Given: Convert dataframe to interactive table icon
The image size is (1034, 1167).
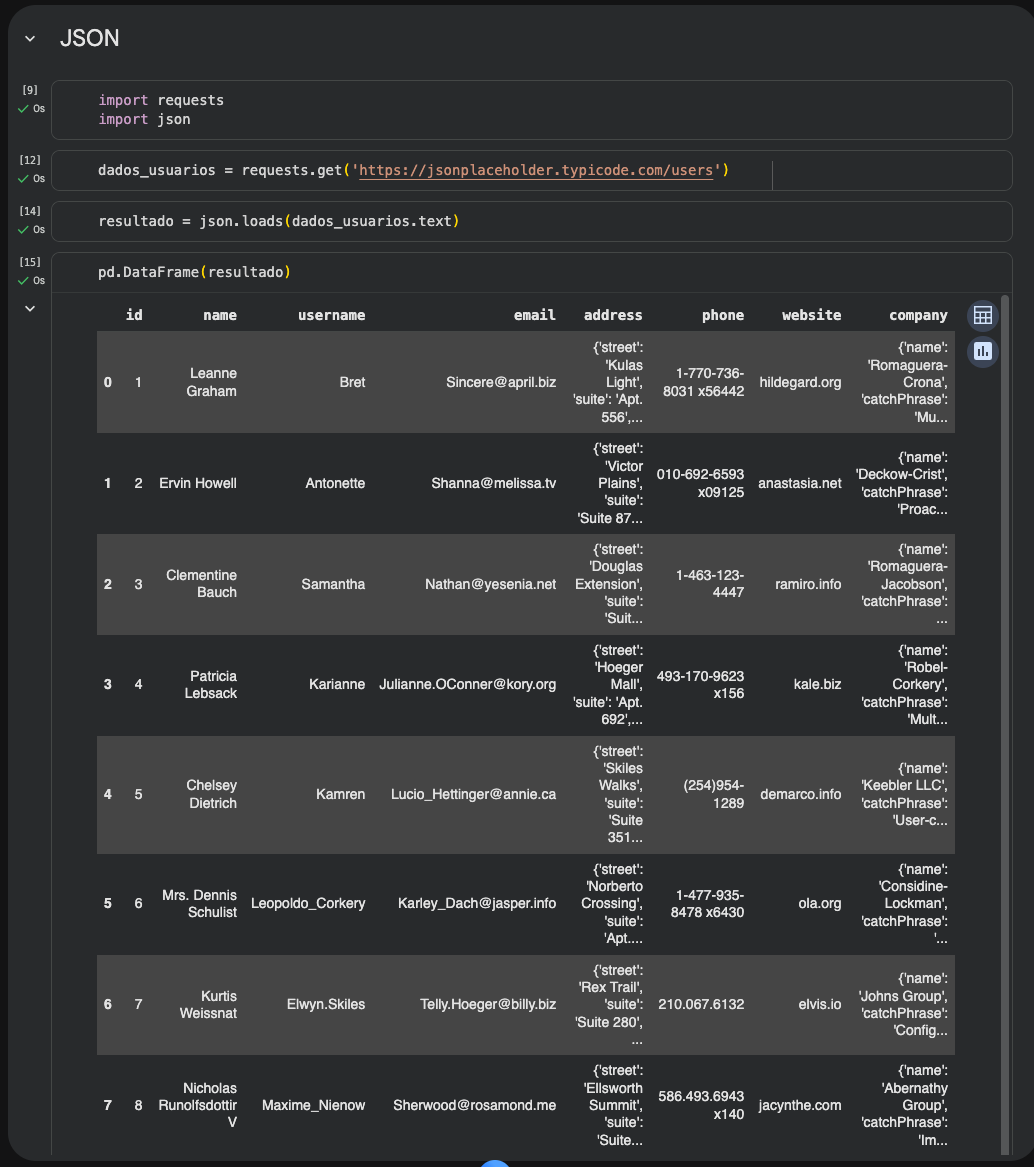Looking at the screenshot, I should point(983,316).
